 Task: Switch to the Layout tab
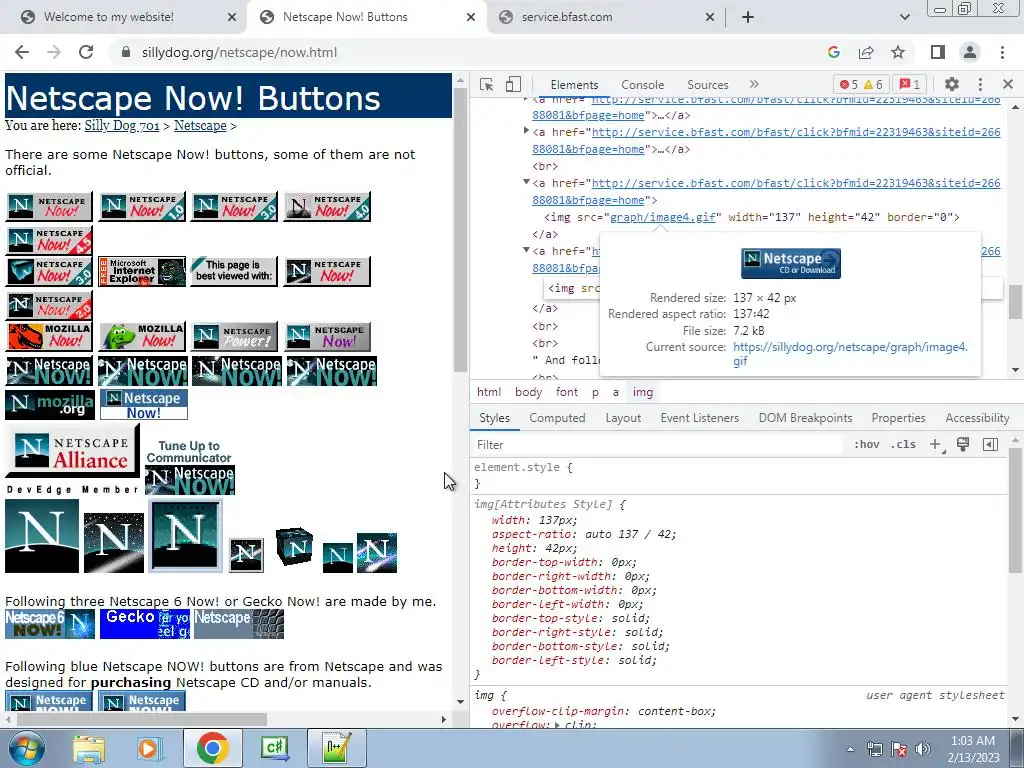tap(623, 418)
